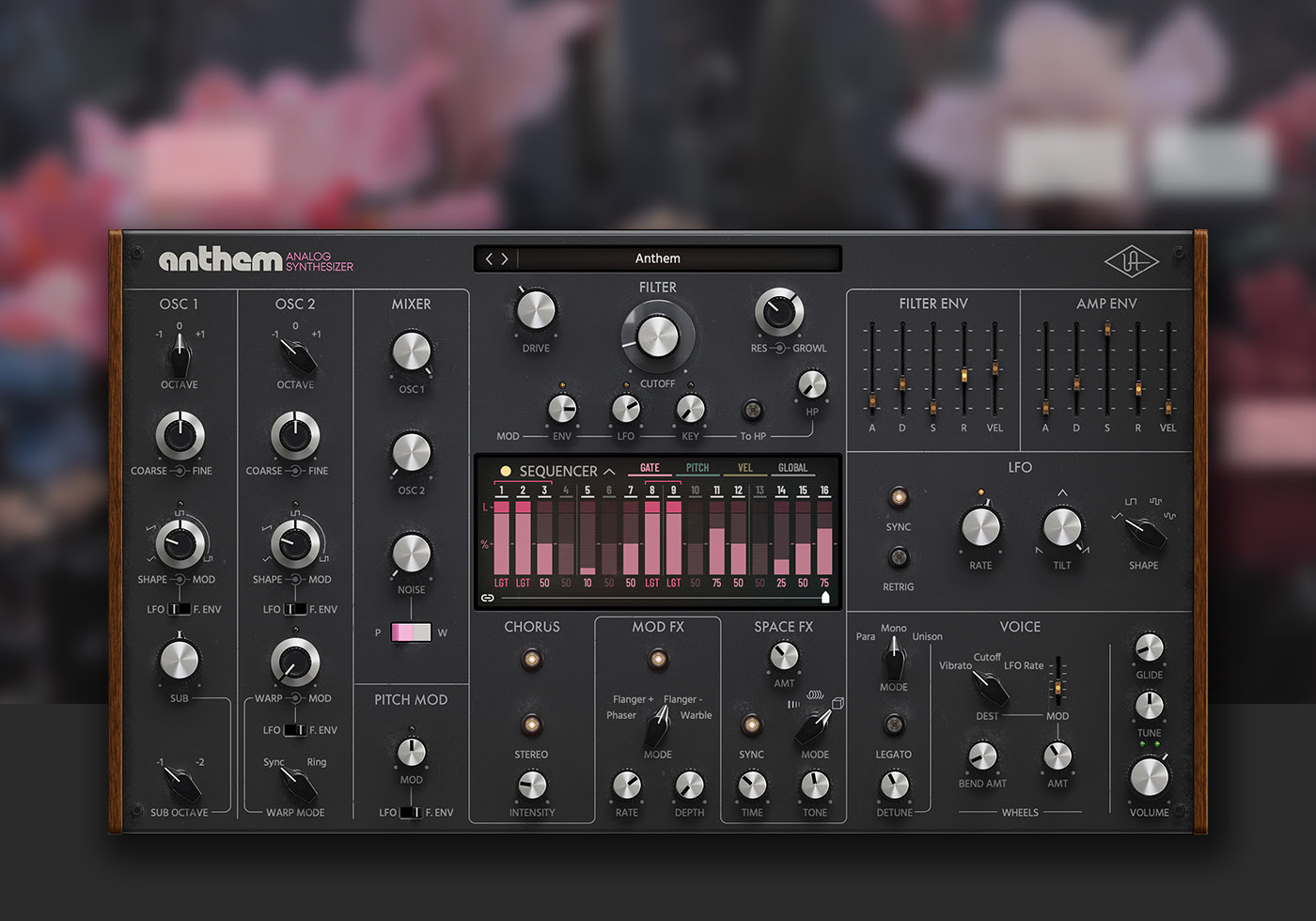Click the OSC 1 Octave selector knob
Image resolution: width=1316 pixels, height=921 pixels.
coord(179,356)
